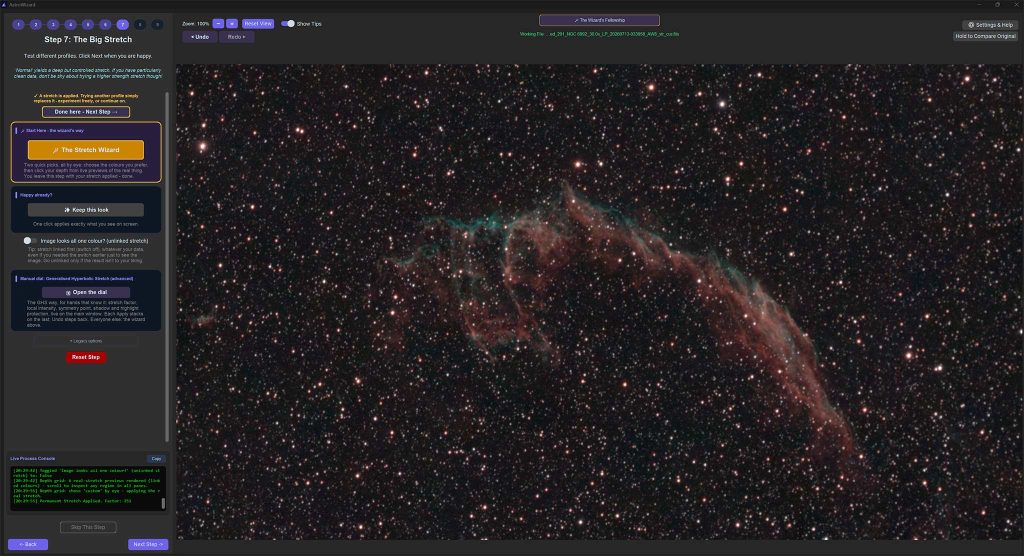Click 'A stretch is applied' notice text
The height and width of the screenshot is (556, 1024).
[x=86, y=98]
